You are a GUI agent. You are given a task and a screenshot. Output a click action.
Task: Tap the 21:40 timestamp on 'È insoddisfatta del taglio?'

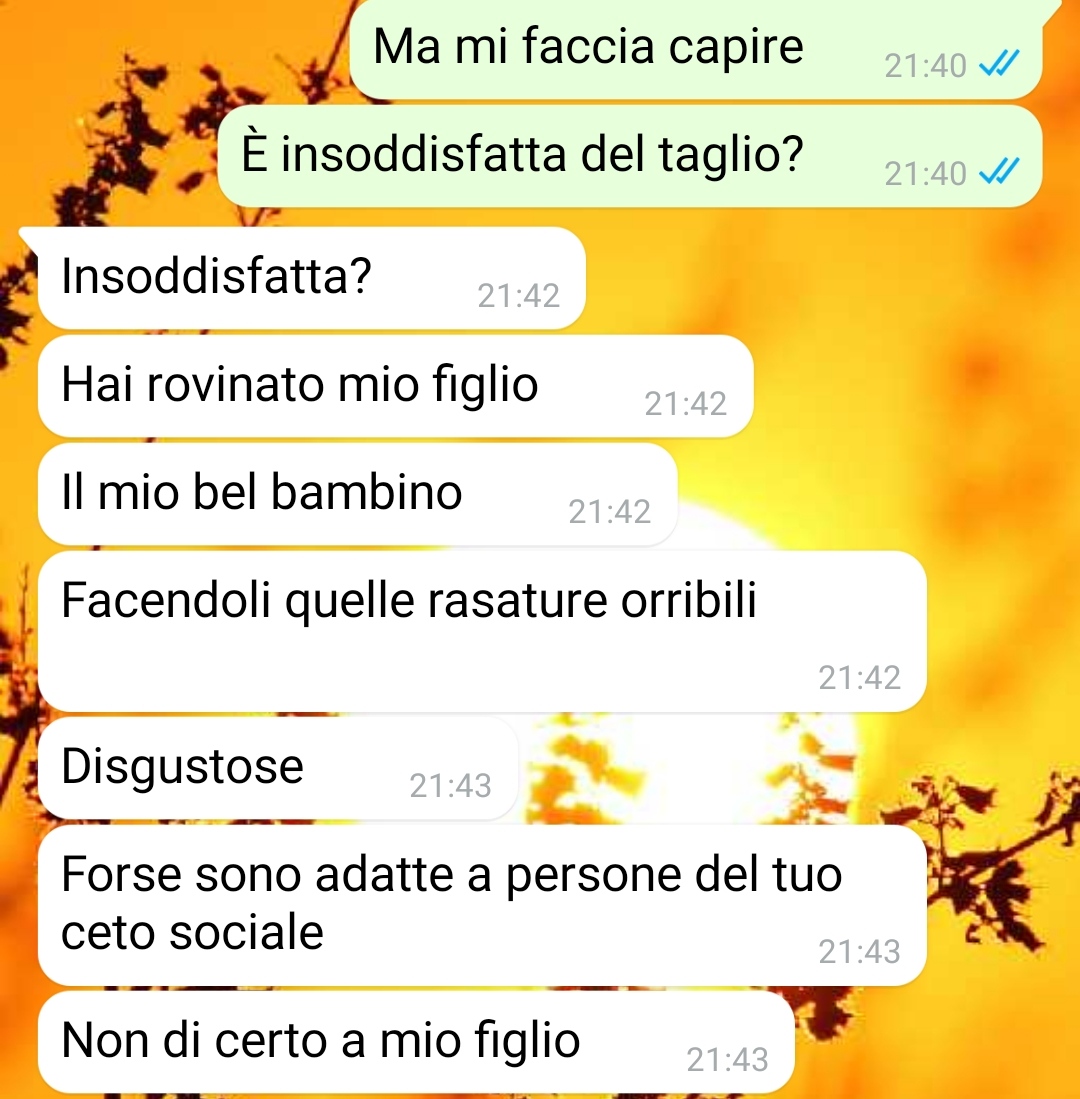pos(925,174)
